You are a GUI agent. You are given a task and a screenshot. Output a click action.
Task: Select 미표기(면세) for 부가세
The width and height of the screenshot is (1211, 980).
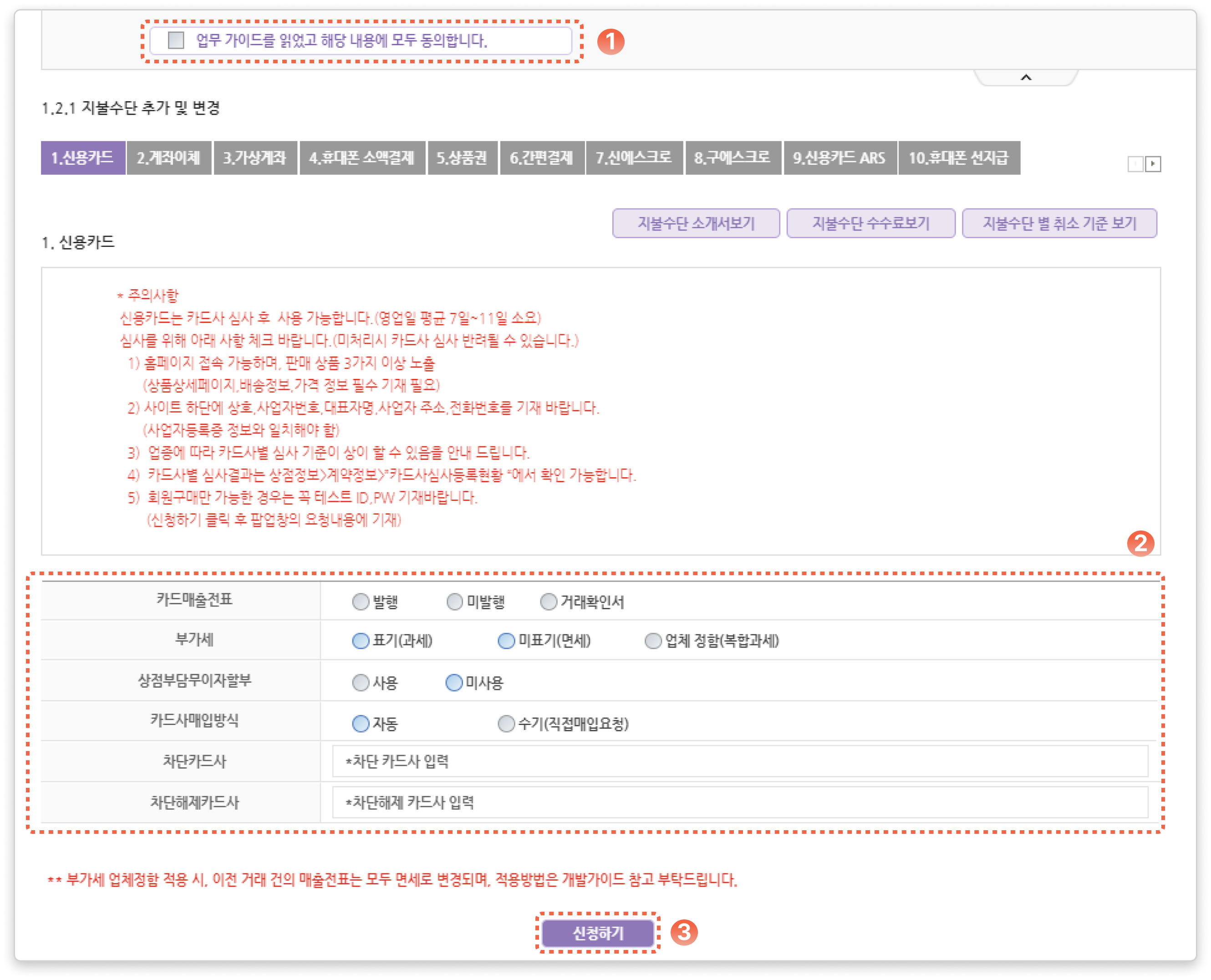[506, 641]
